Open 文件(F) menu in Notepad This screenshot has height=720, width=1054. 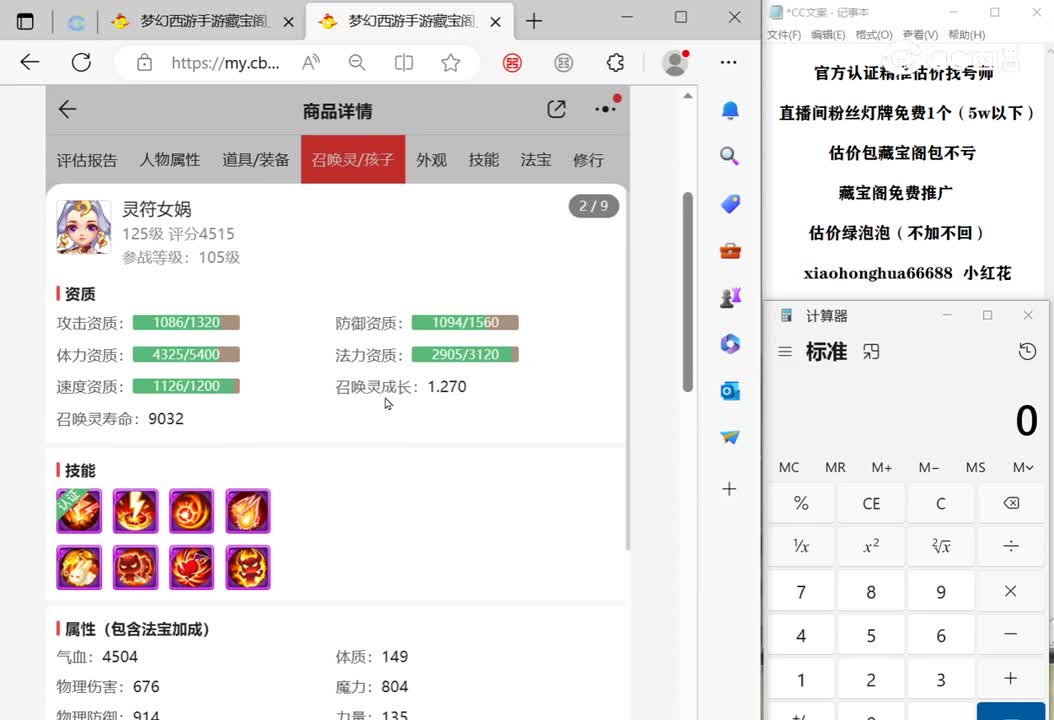(784, 35)
